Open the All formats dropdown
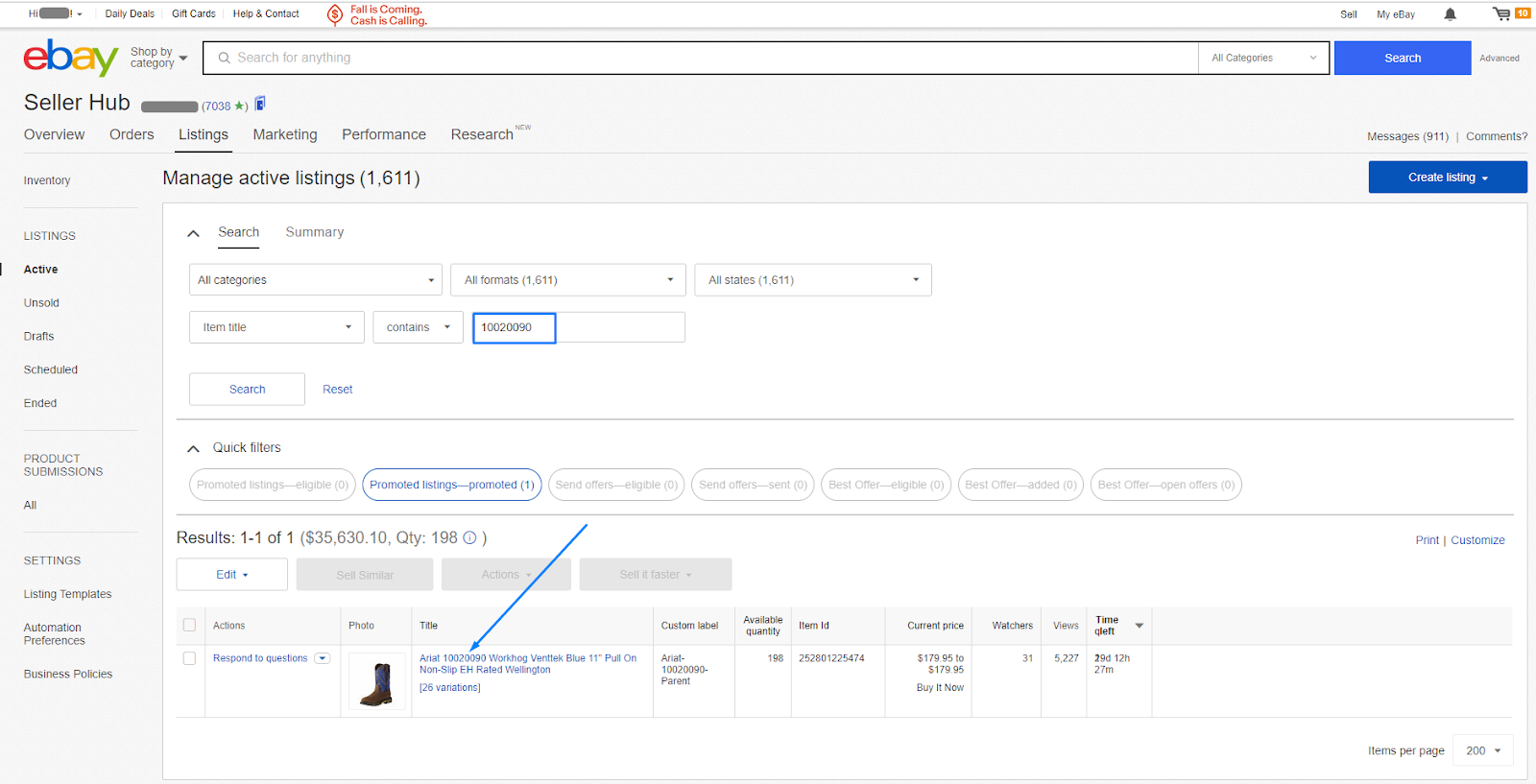The height and width of the screenshot is (784, 1536). [568, 280]
